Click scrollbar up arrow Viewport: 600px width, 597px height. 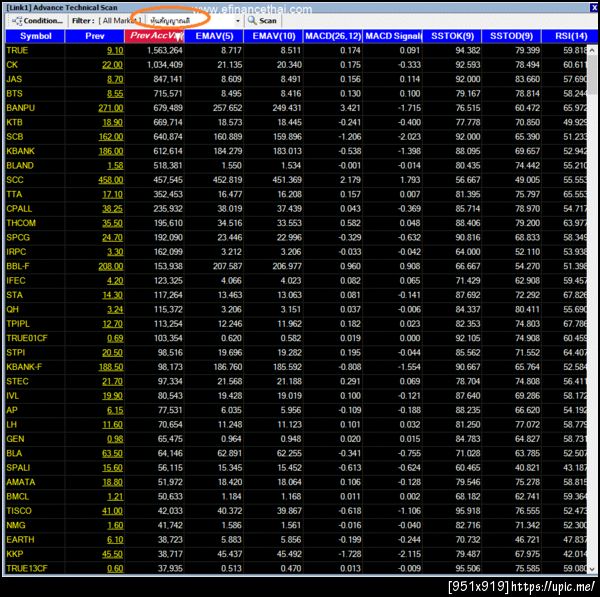coord(592,50)
